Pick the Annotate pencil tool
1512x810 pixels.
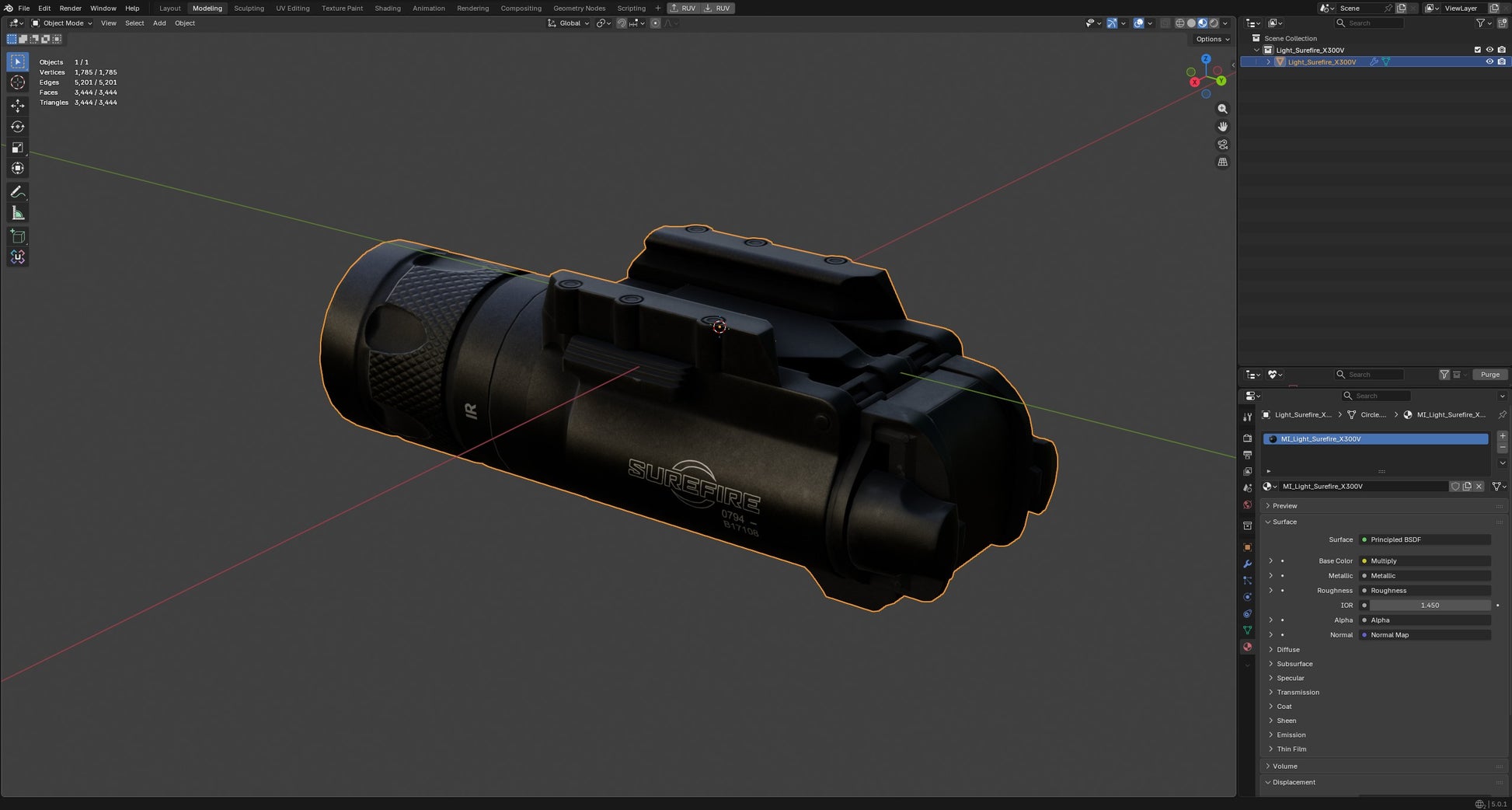click(18, 192)
